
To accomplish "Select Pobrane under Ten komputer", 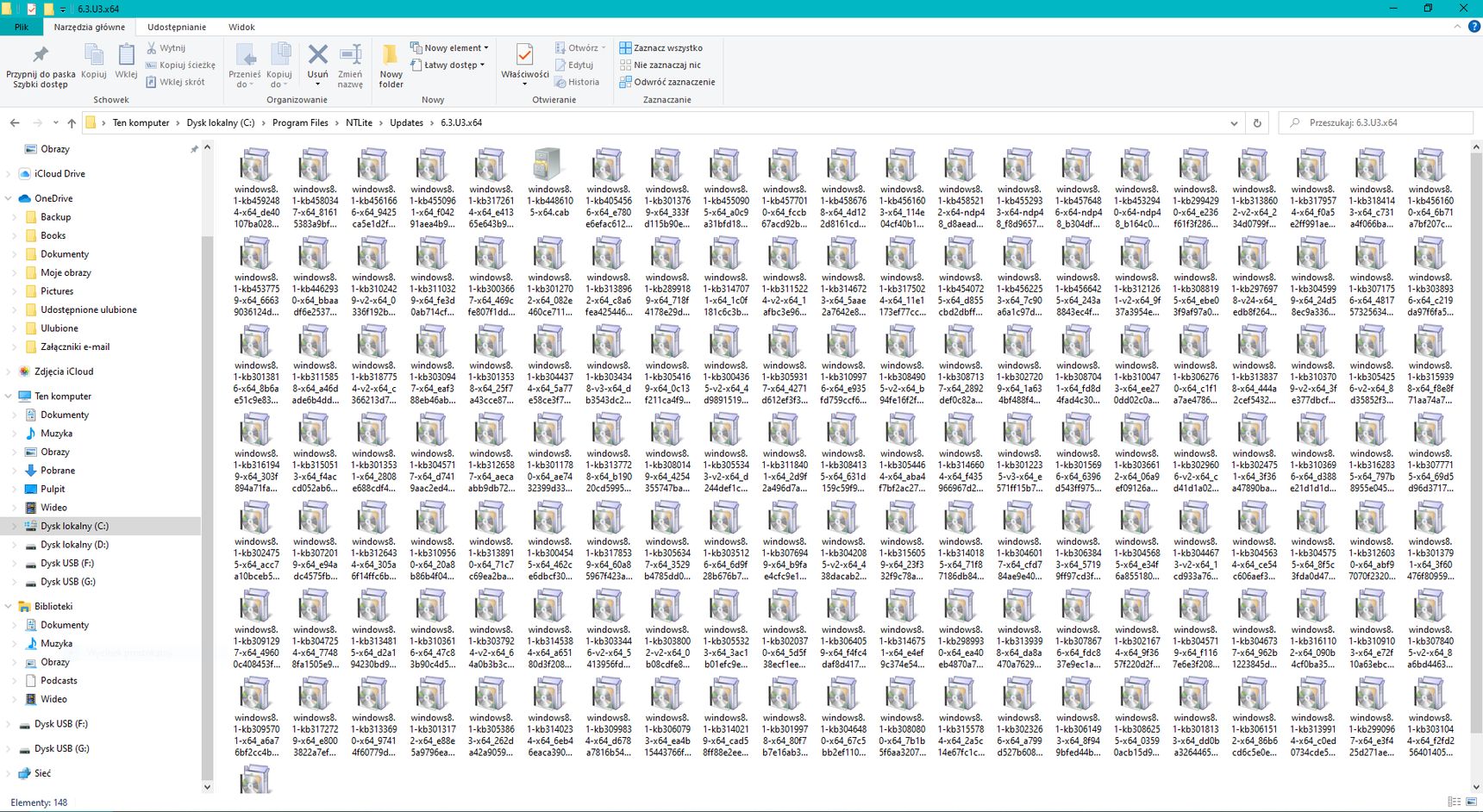I will tap(58, 471).
